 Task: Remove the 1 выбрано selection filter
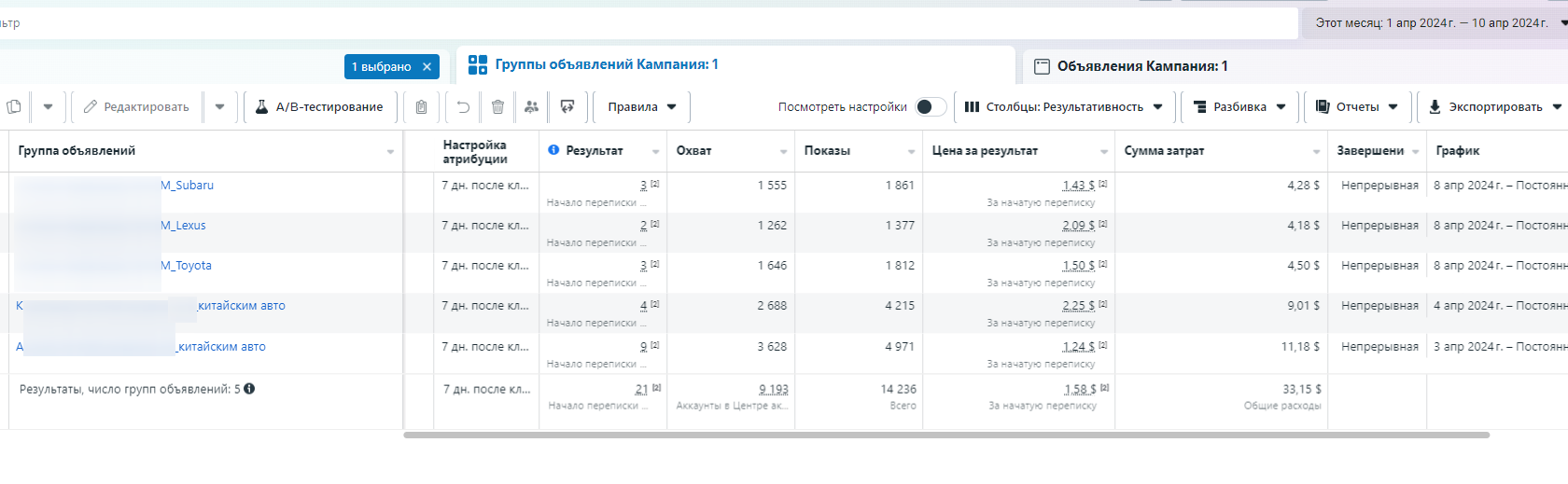pos(427,67)
